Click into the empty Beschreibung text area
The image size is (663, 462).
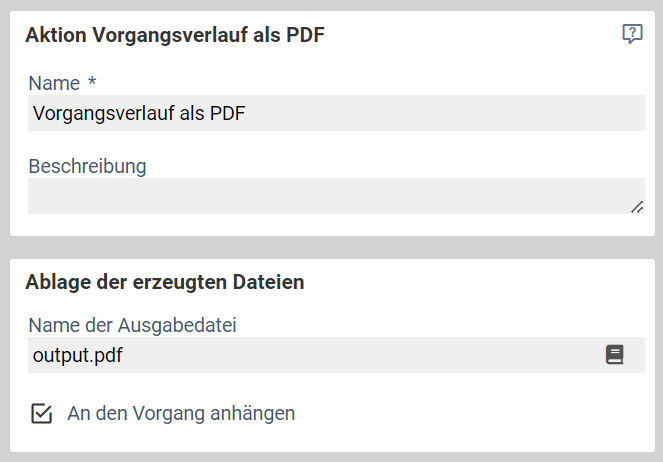336,196
